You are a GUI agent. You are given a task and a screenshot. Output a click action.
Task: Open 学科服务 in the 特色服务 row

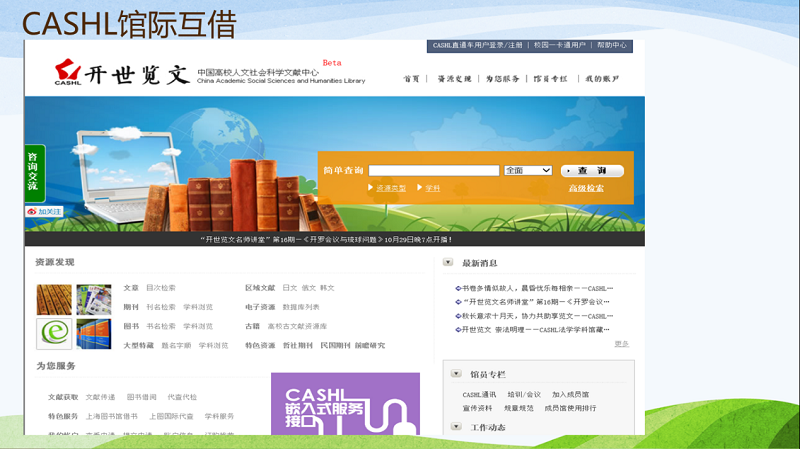pyautogui.click(x=219, y=416)
